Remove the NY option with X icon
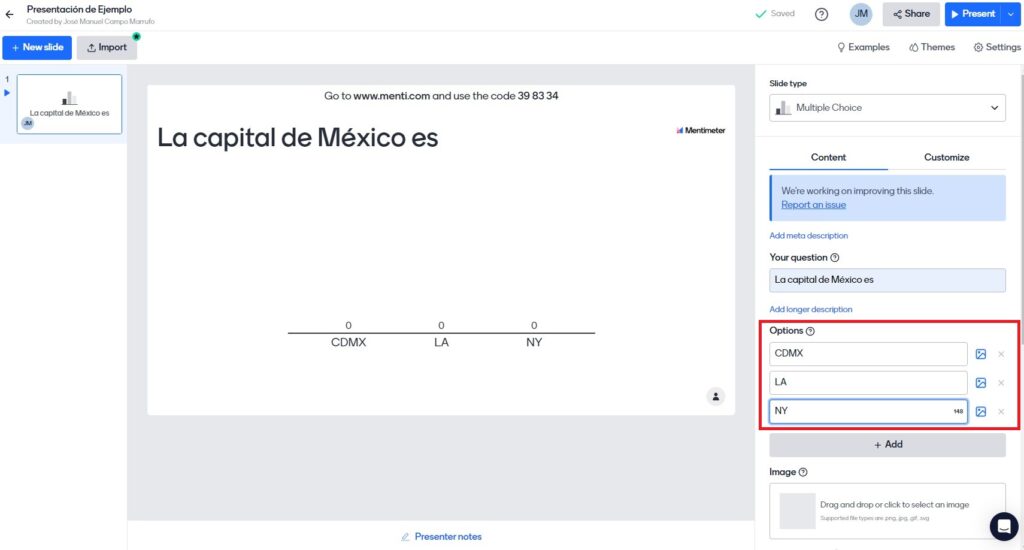This screenshot has width=1024, height=550. (1001, 412)
